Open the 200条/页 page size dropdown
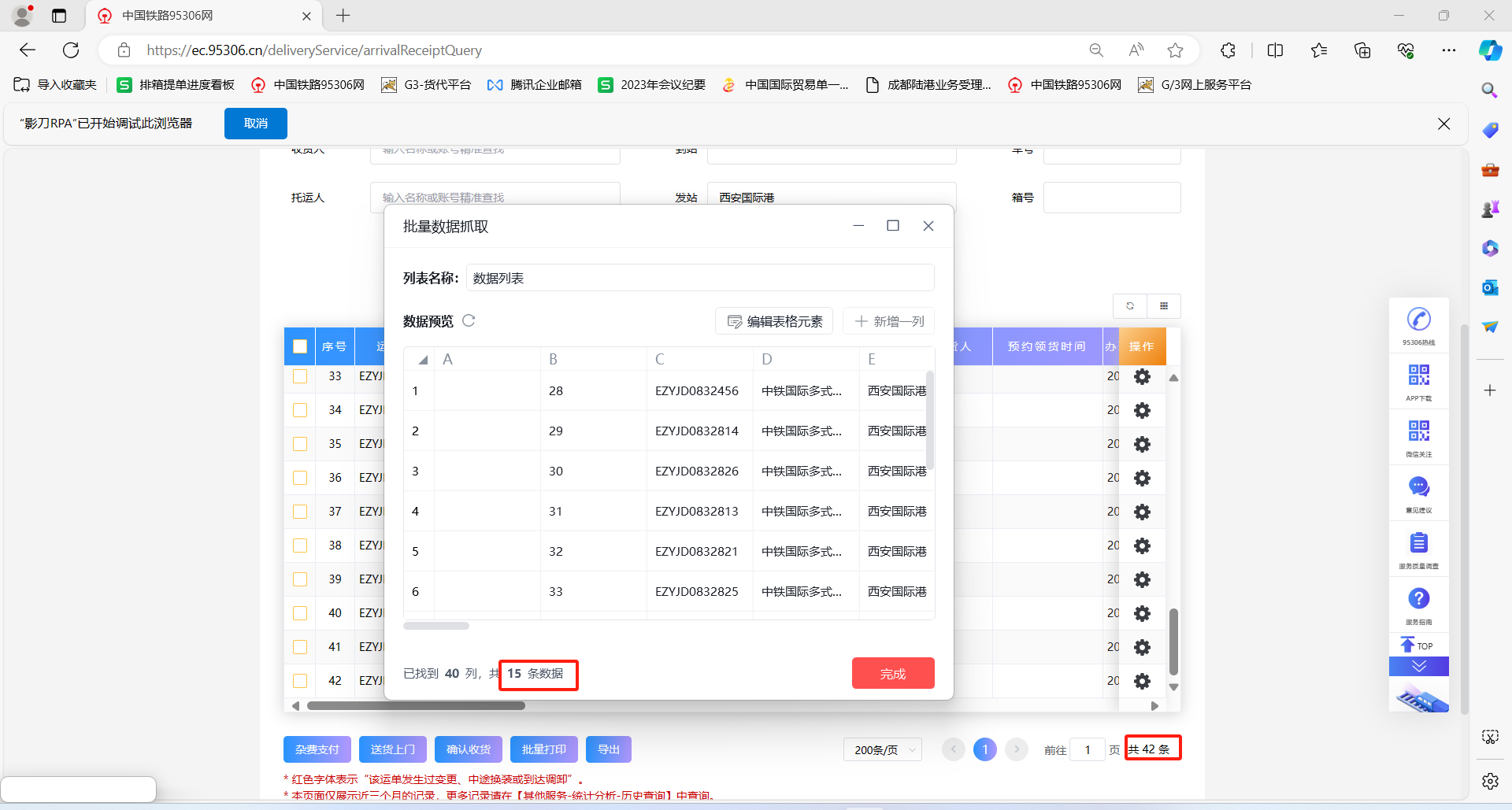Screen dimensions: 1512x810 [883, 750]
